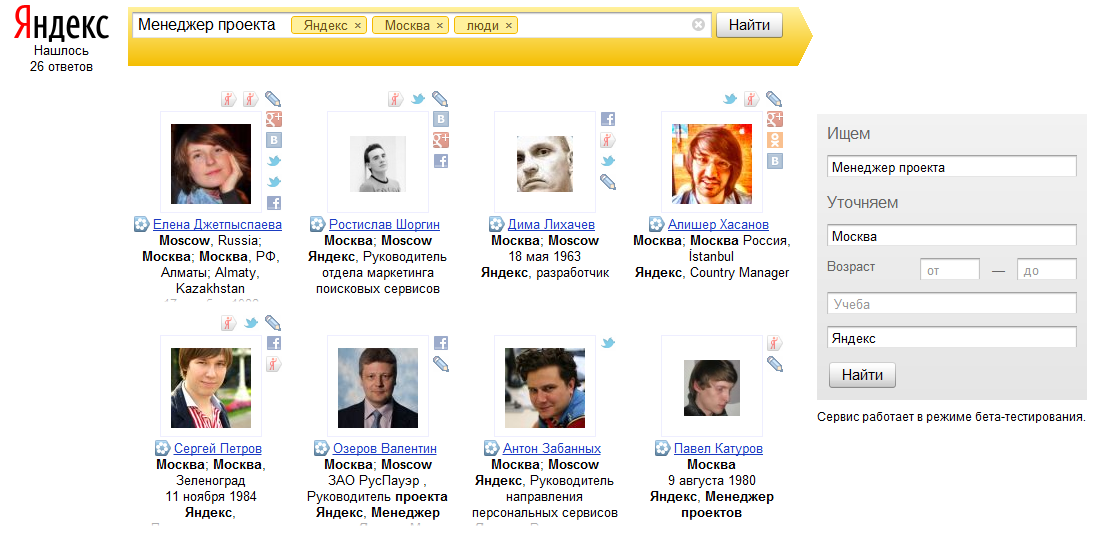The height and width of the screenshot is (540, 1110).
Task: Focus the Учеба education field
Action: tap(951, 304)
